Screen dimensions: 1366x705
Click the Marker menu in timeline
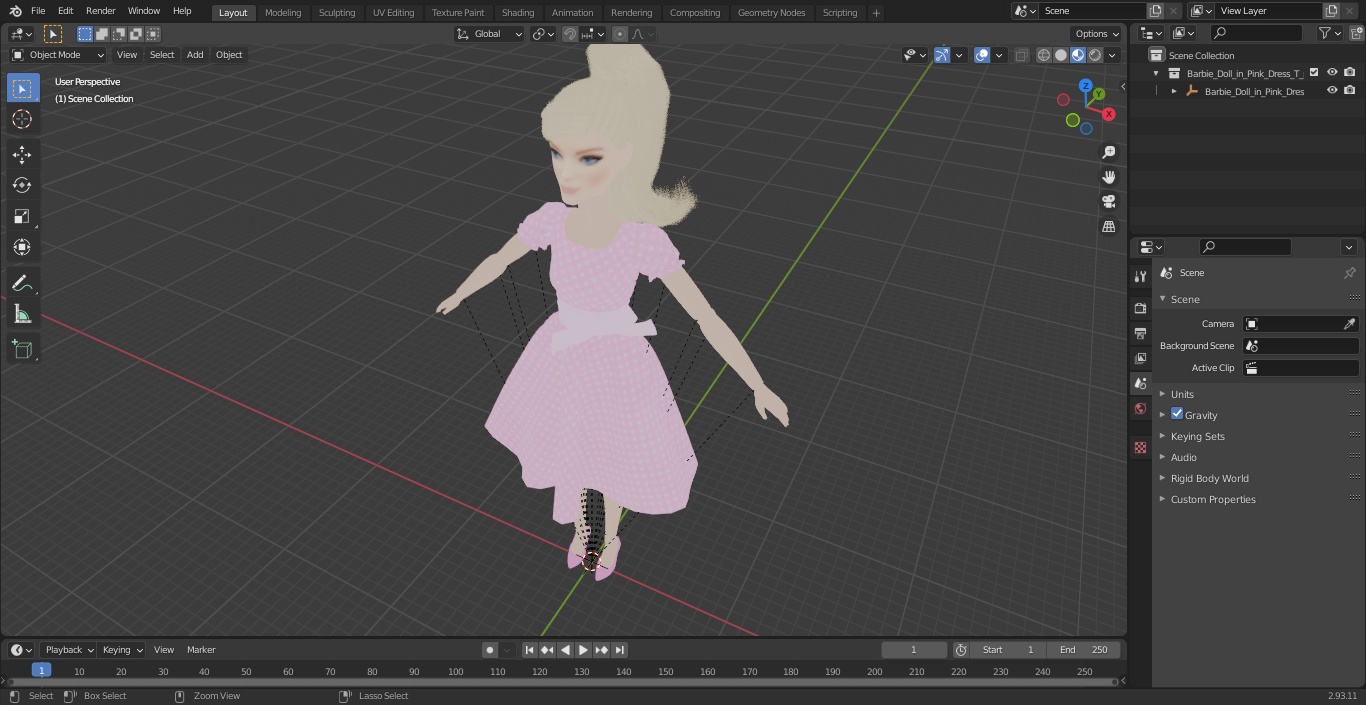click(201, 650)
